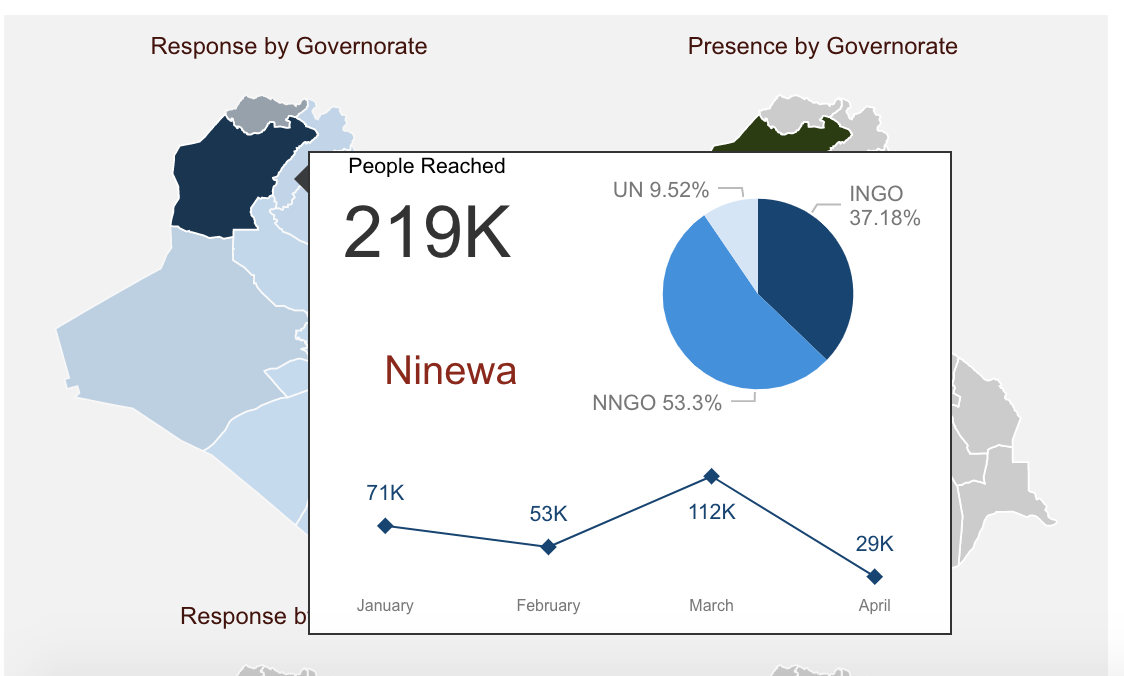Click the "Response by Governorate" title
Screen dimensions: 1124x676
tap(289, 46)
